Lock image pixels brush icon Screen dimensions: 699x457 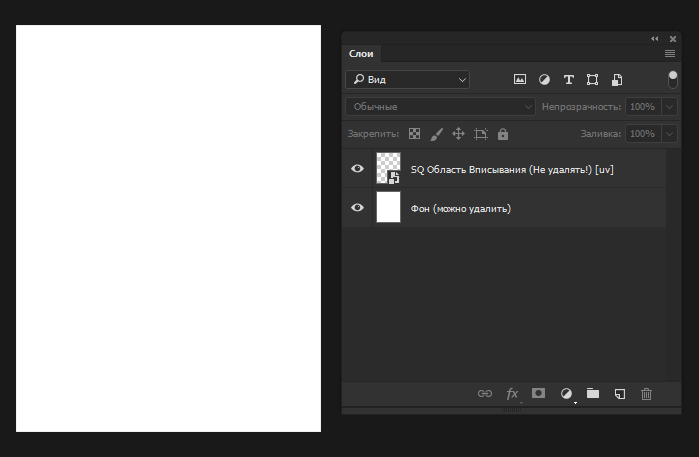tap(436, 134)
